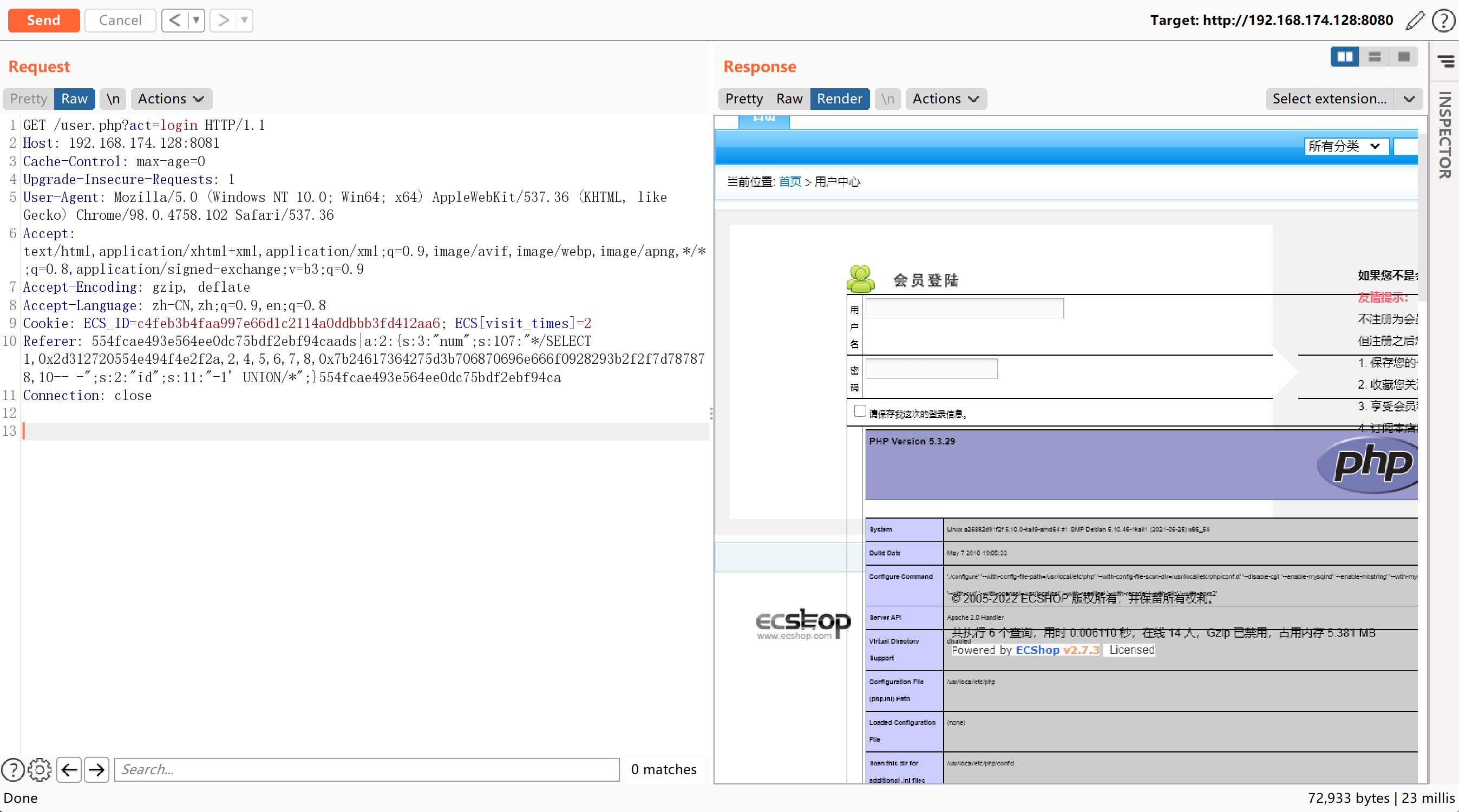Click the request Search input field
Image resolution: width=1459 pixels, height=812 pixels.
point(367,769)
